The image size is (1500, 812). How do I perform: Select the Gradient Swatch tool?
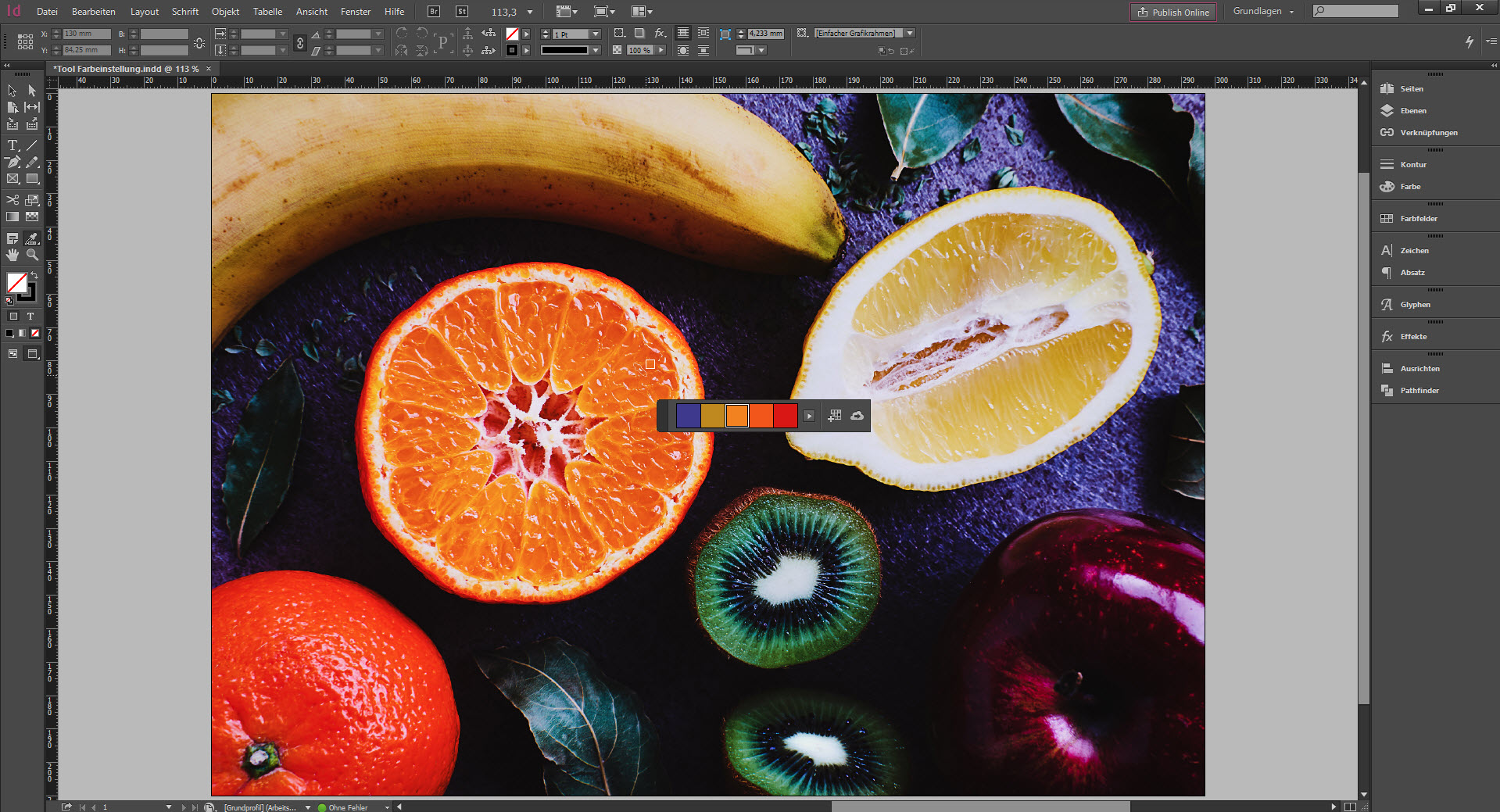(13, 216)
